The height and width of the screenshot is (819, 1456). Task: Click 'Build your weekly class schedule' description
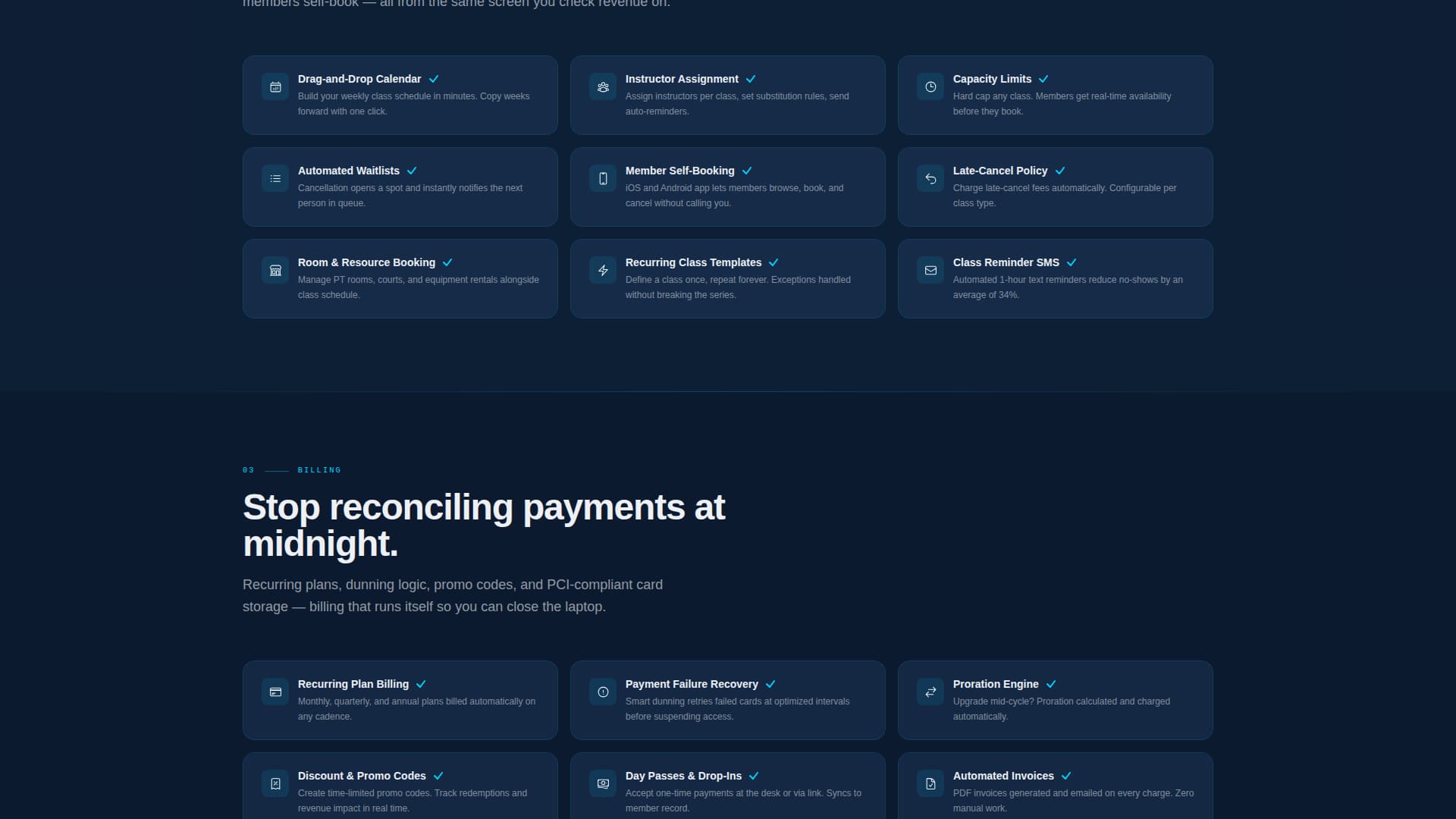click(x=413, y=104)
